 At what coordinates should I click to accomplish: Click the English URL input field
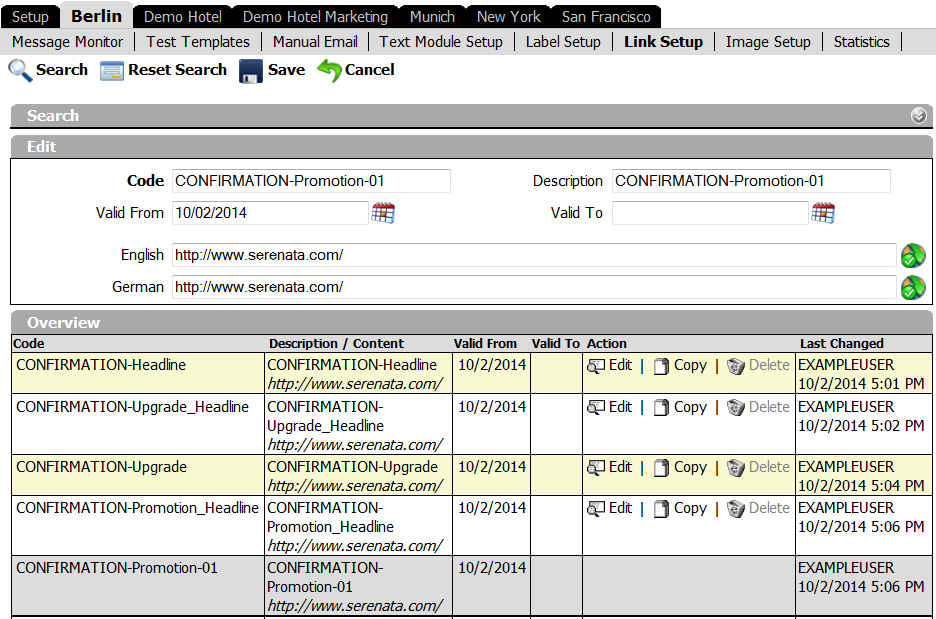tap(534, 255)
